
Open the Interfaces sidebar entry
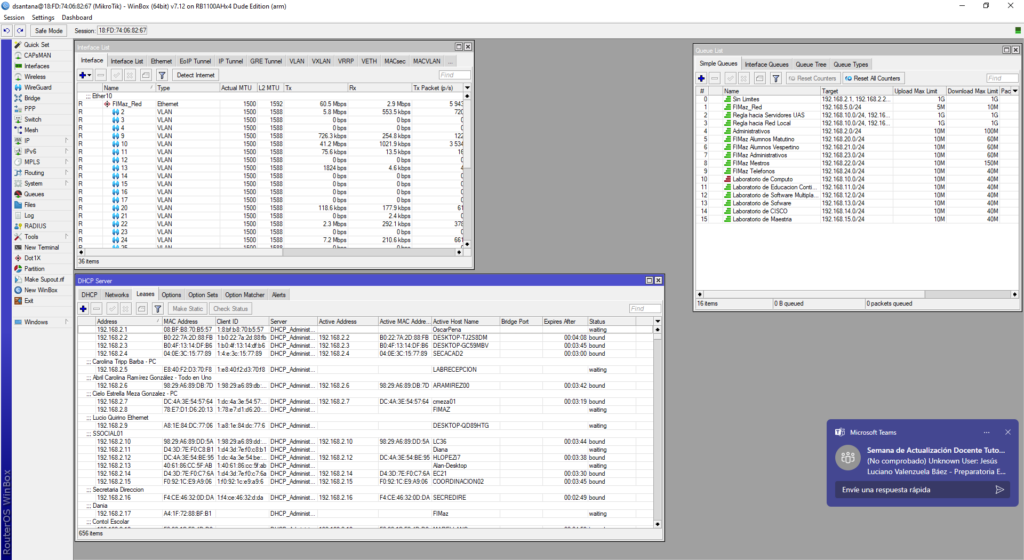pyautogui.click(x=37, y=66)
